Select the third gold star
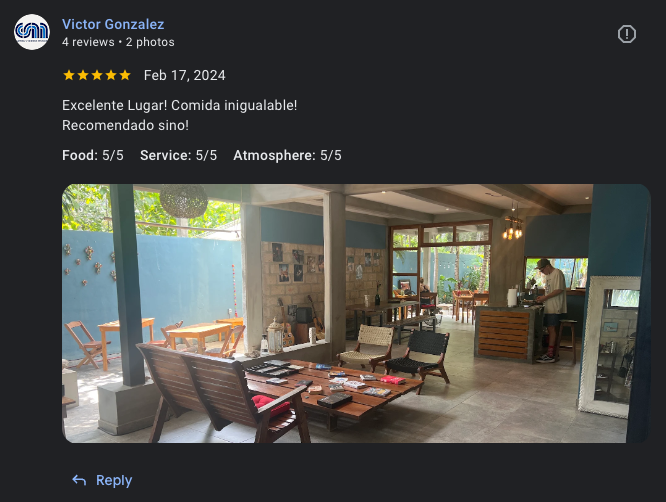 tap(97, 75)
